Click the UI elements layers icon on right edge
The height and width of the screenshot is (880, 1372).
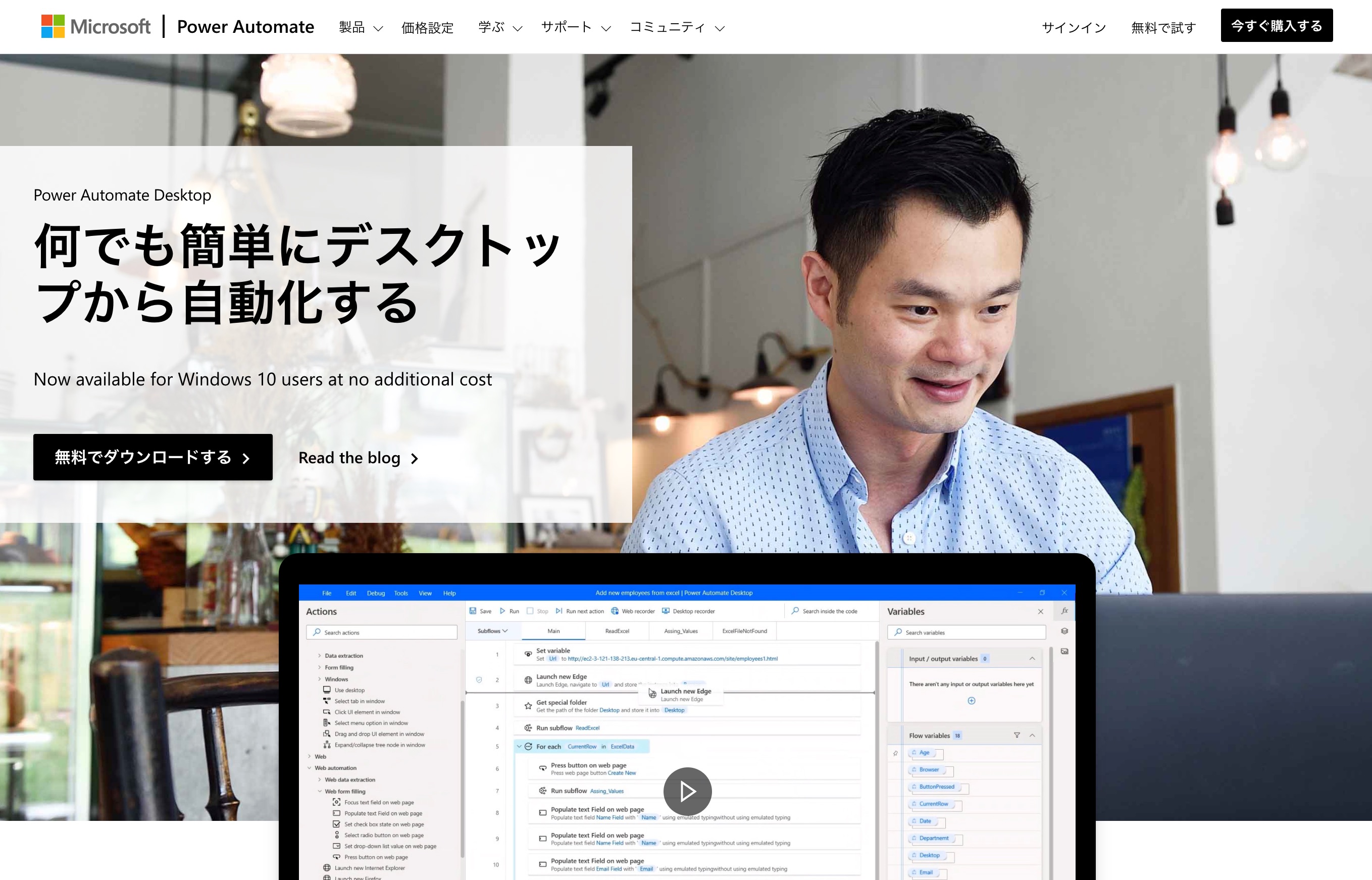1064,631
